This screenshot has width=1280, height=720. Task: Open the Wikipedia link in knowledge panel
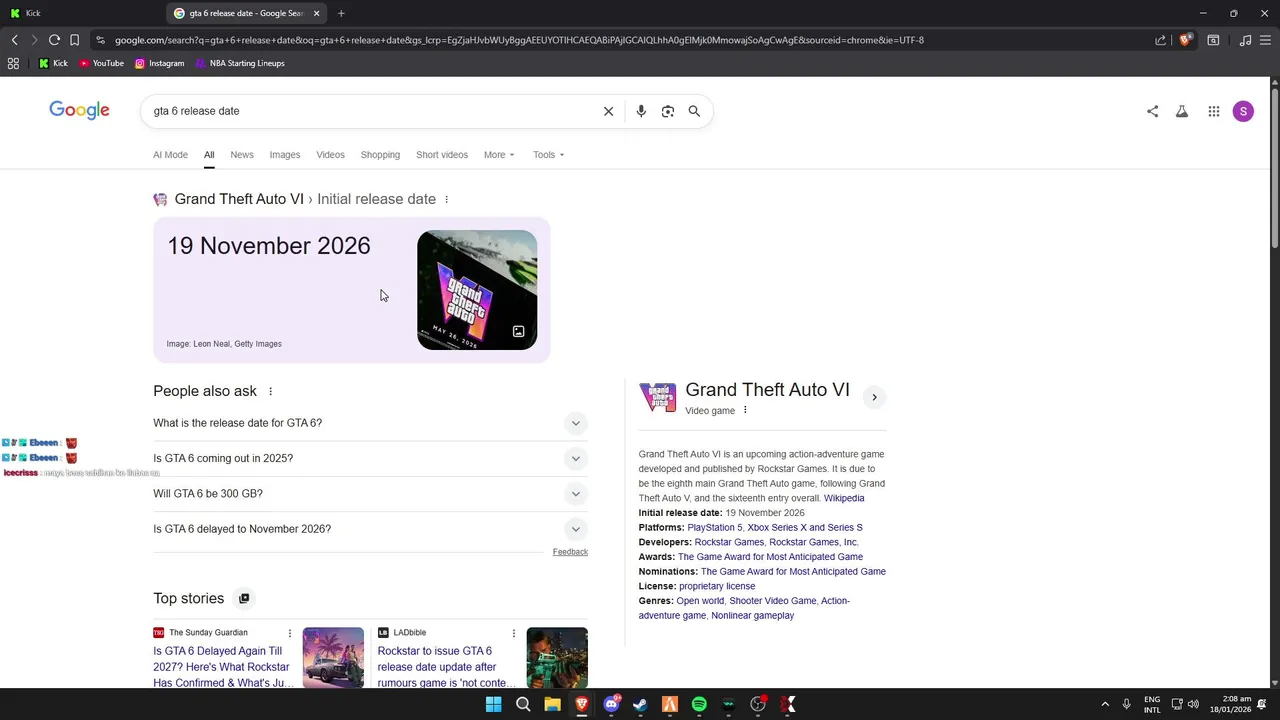(x=844, y=498)
